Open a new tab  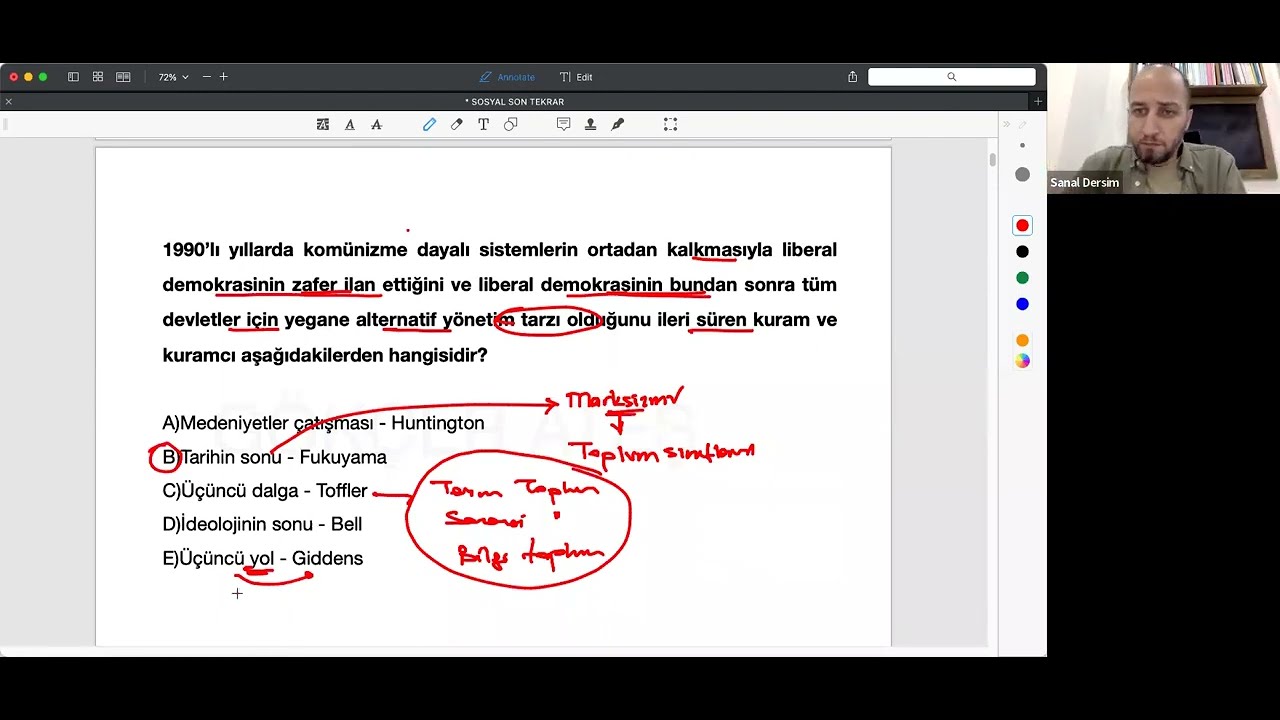coord(1037,102)
